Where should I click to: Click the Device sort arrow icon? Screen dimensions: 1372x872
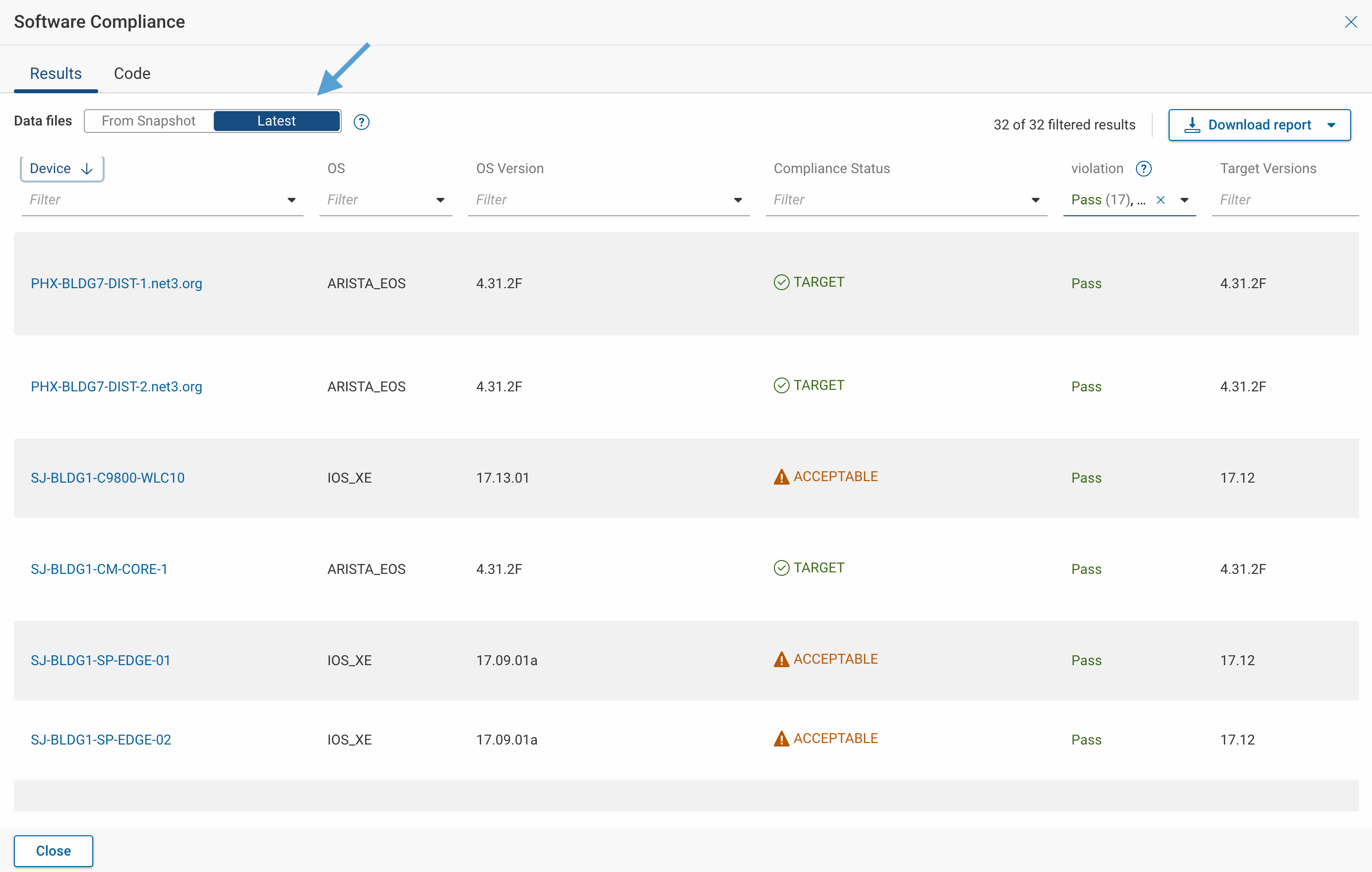[87, 169]
